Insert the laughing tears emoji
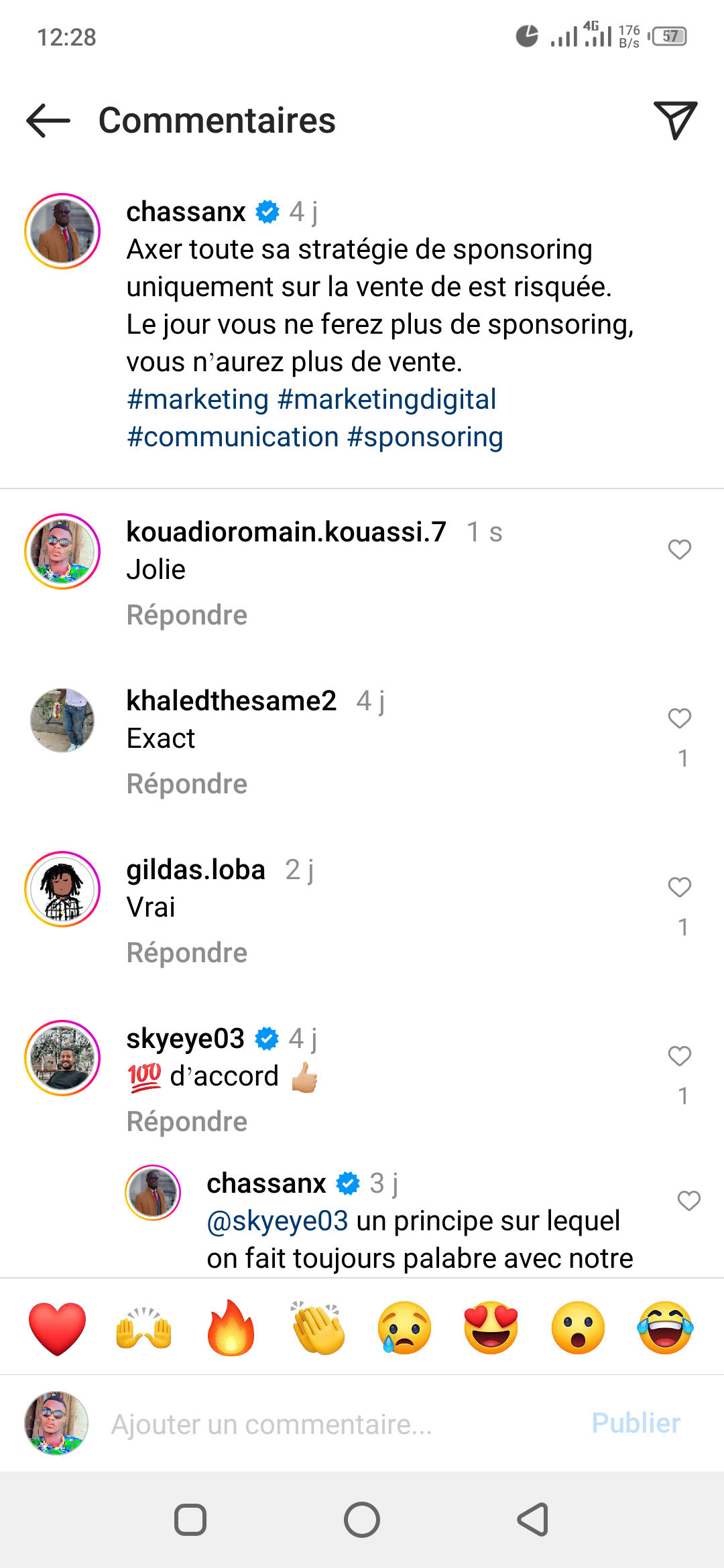Image resolution: width=724 pixels, height=1568 pixels. [x=665, y=1328]
